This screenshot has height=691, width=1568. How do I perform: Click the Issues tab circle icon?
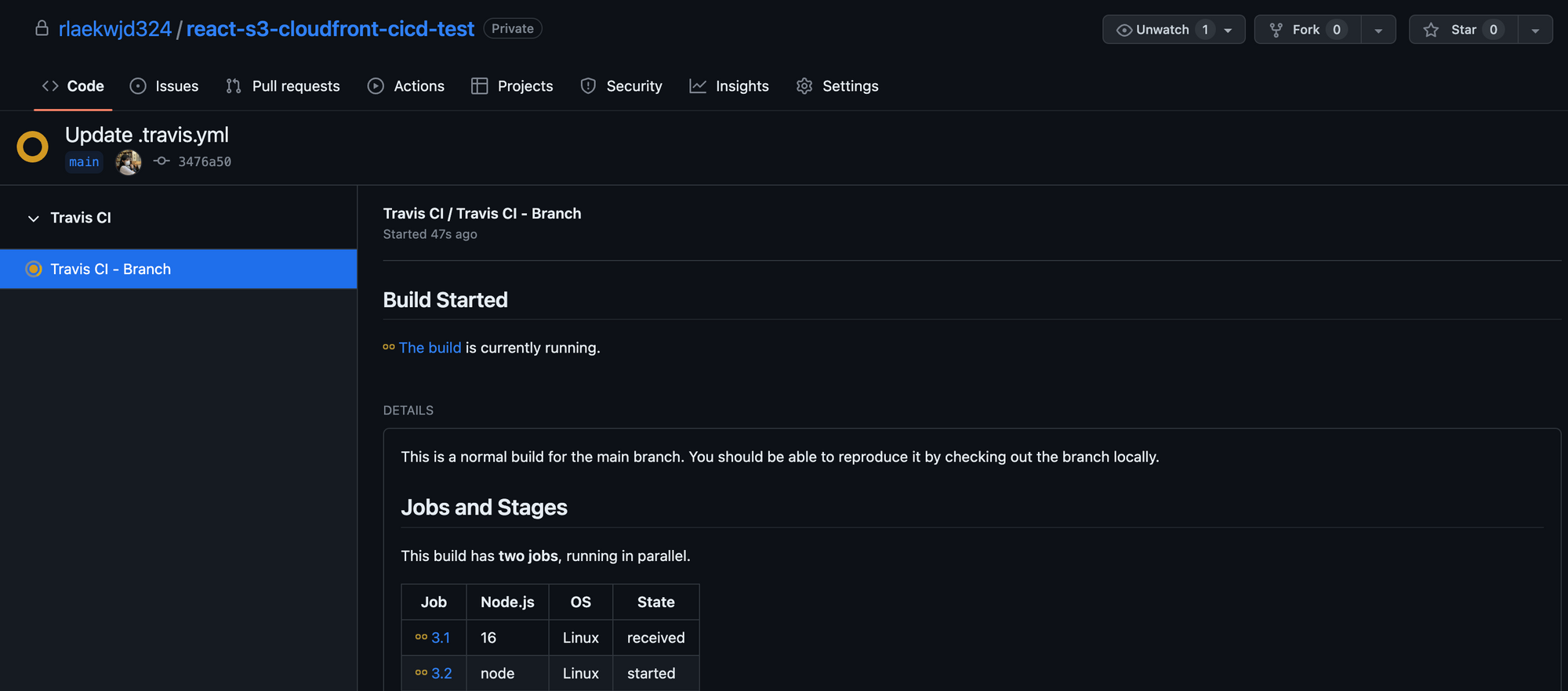pos(138,86)
